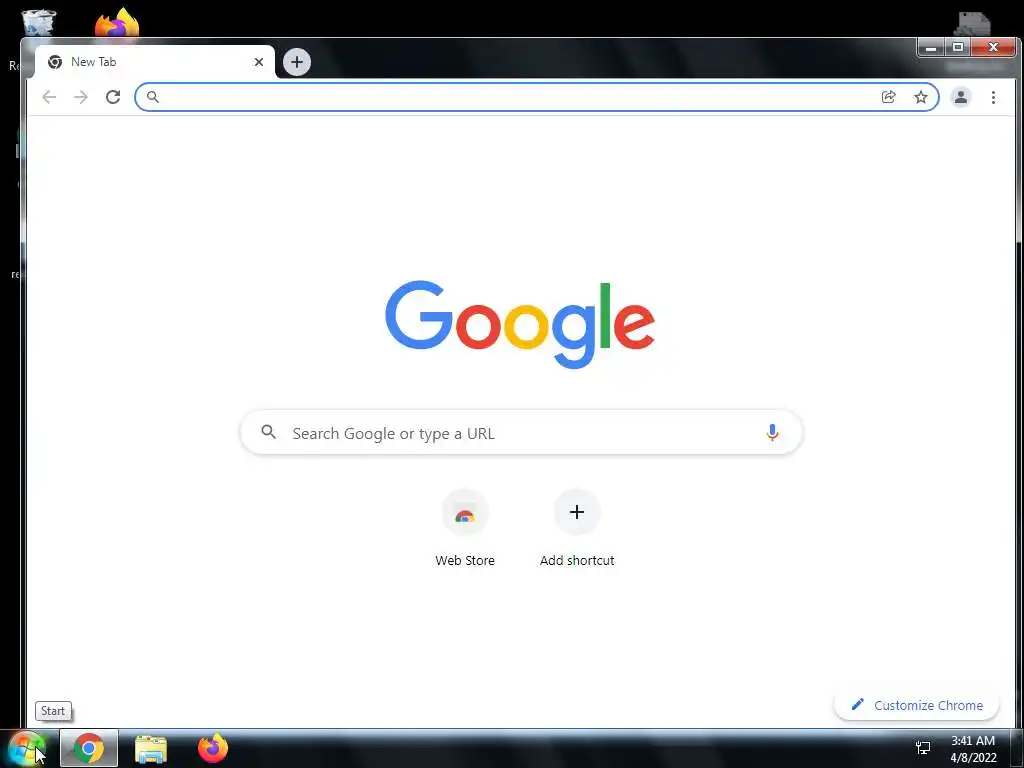
Task: Open the Web Store shortcut
Action: 465,513
